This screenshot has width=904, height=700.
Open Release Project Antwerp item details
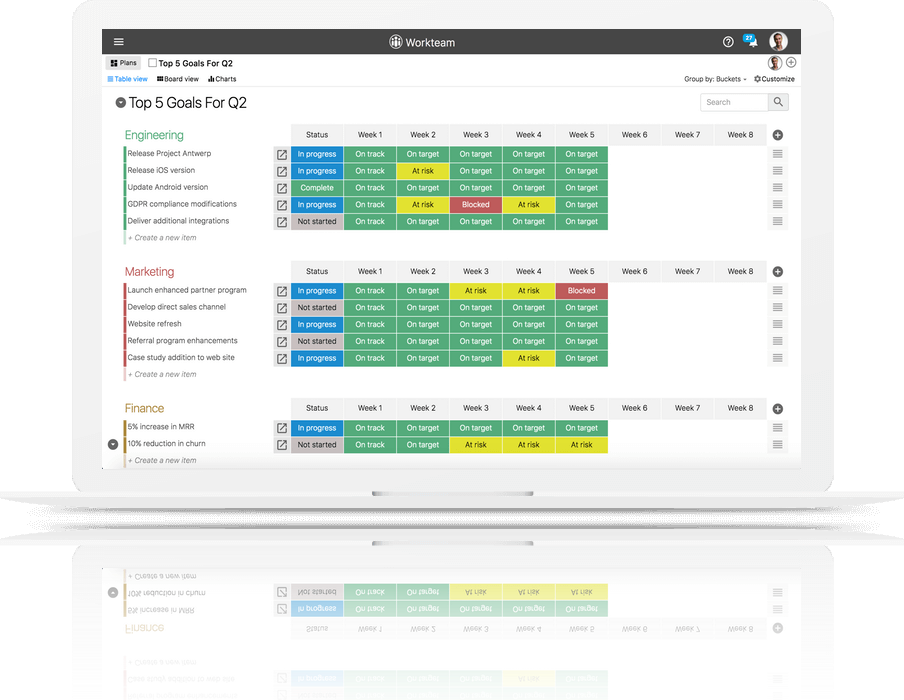click(x=282, y=155)
